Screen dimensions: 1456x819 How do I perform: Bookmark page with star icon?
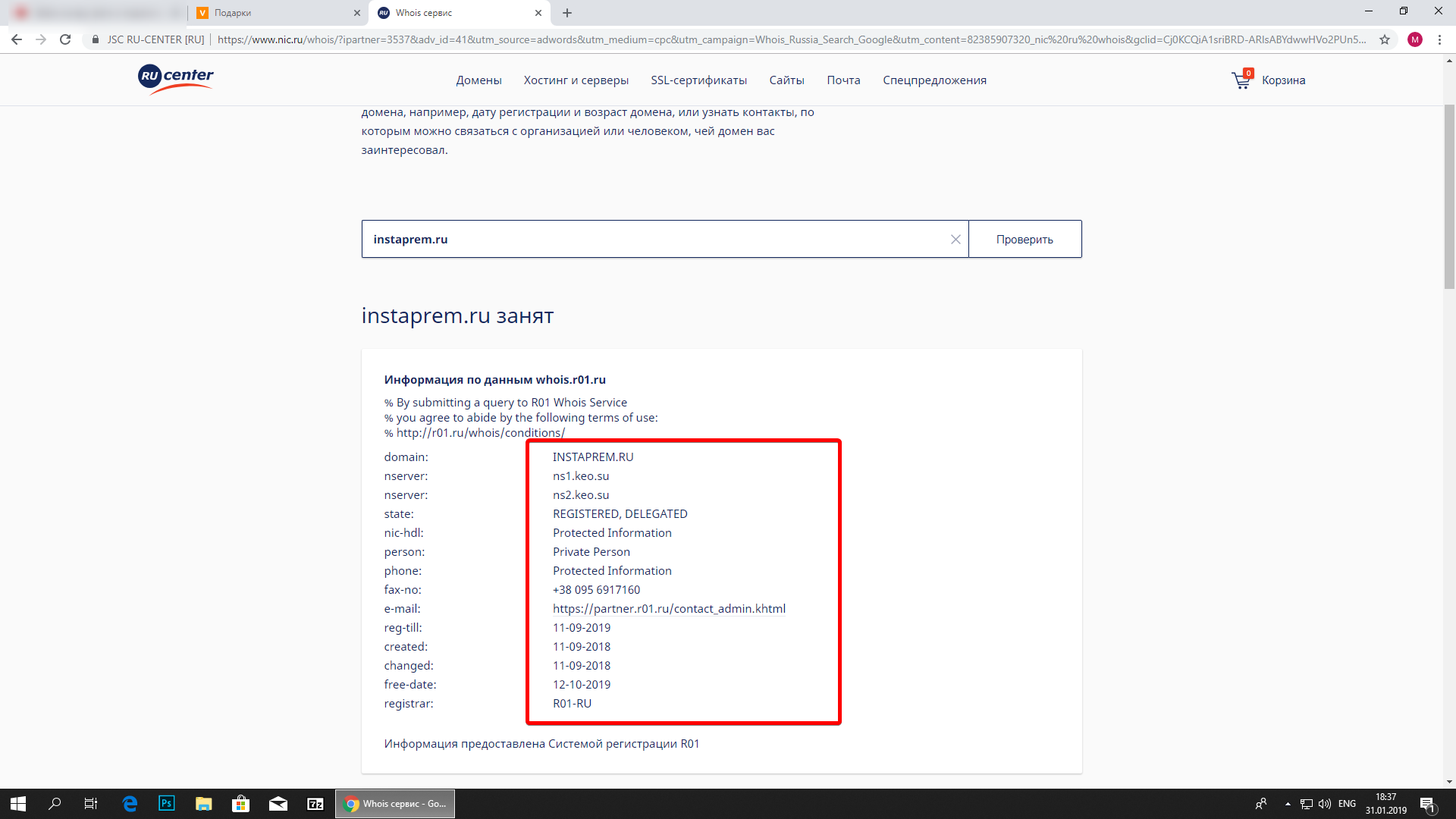(x=1385, y=39)
